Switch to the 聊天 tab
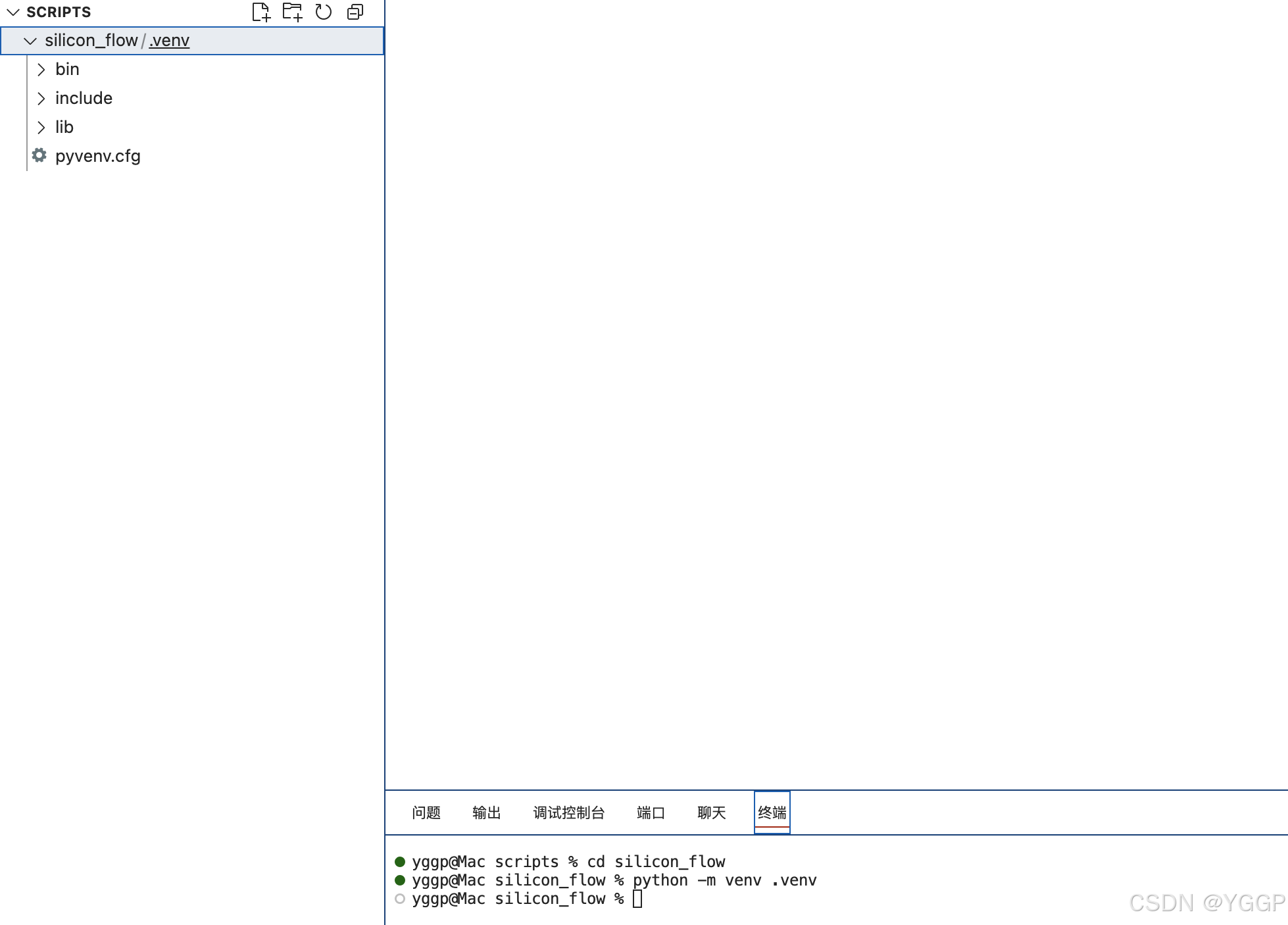Image resolution: width=1288 pixels, height=925 pixels. tap(711, 813)
